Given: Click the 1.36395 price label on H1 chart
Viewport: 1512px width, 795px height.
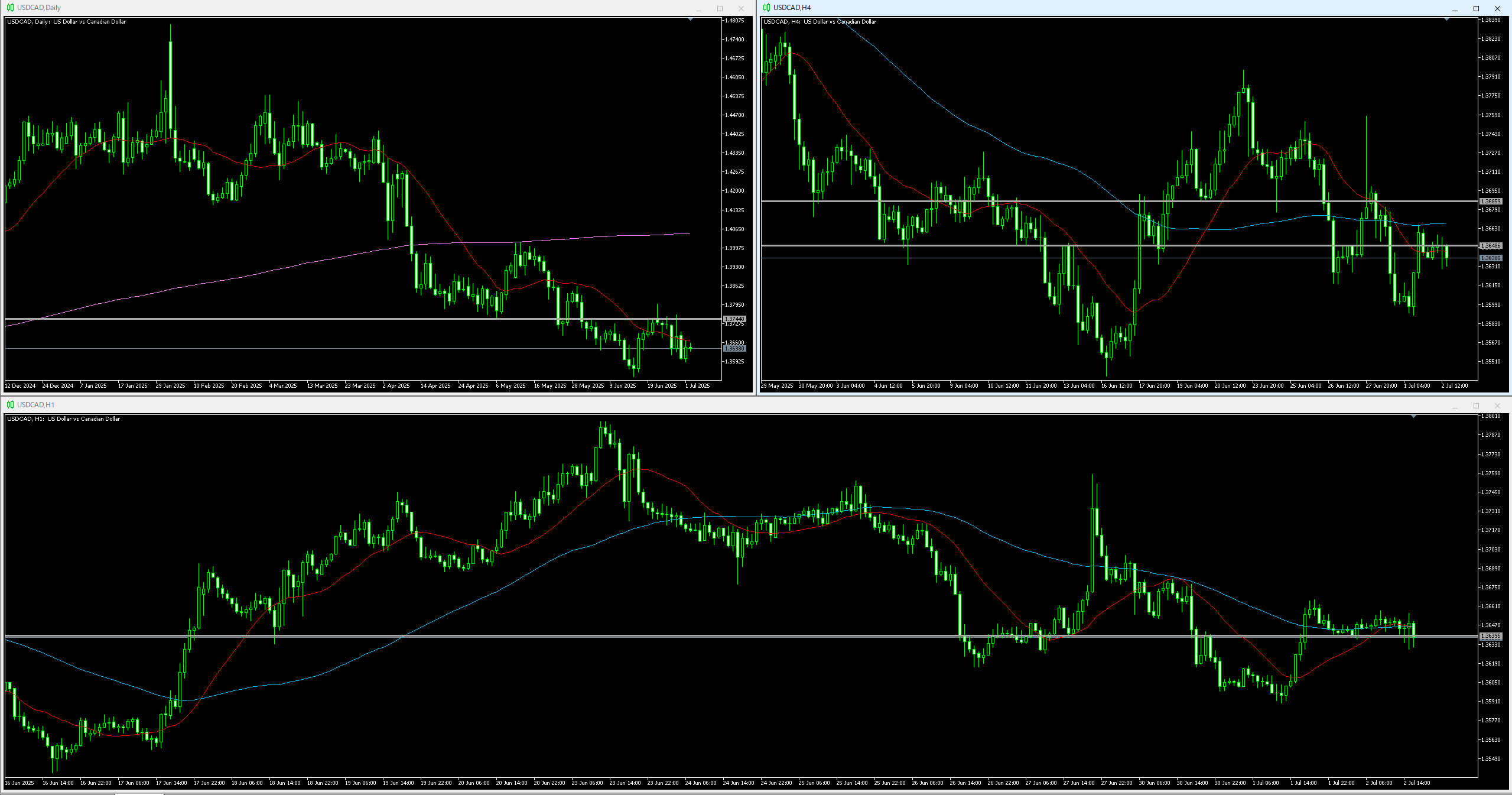Looking at the screenshot, I should [x=1491, y=636].
